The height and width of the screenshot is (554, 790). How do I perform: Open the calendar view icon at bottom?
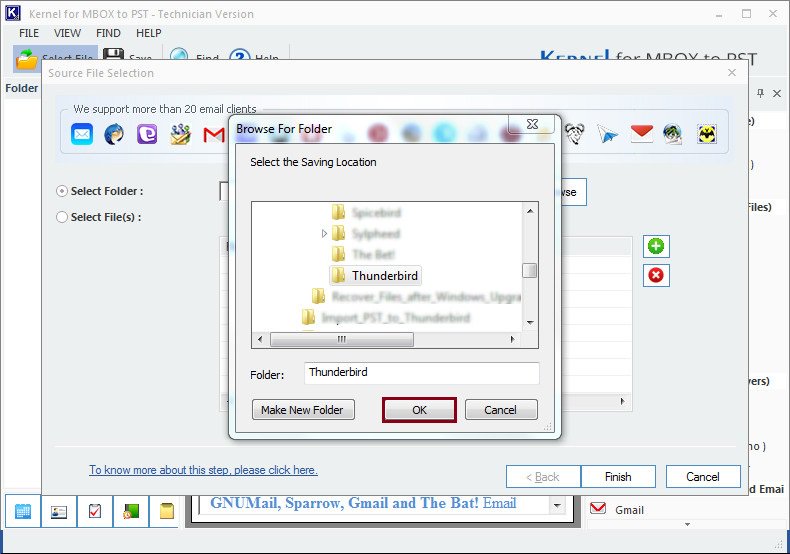click(23, 511)
